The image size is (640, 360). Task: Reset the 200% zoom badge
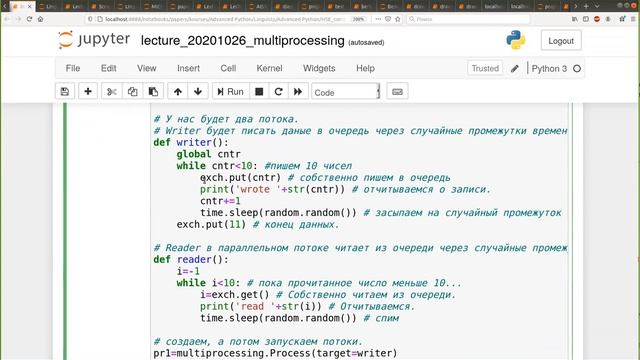click(x=358, y=19)
